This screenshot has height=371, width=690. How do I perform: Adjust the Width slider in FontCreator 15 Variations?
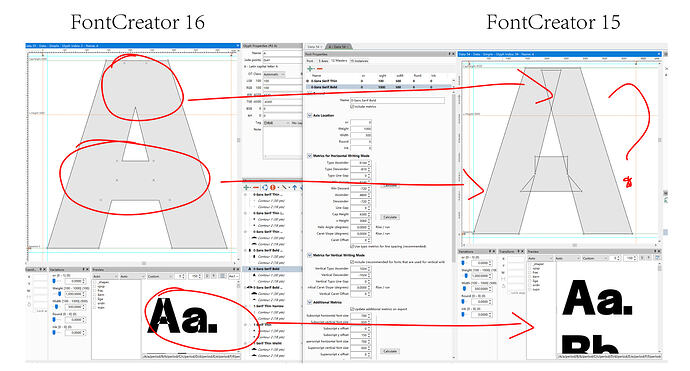click(463, 289)
